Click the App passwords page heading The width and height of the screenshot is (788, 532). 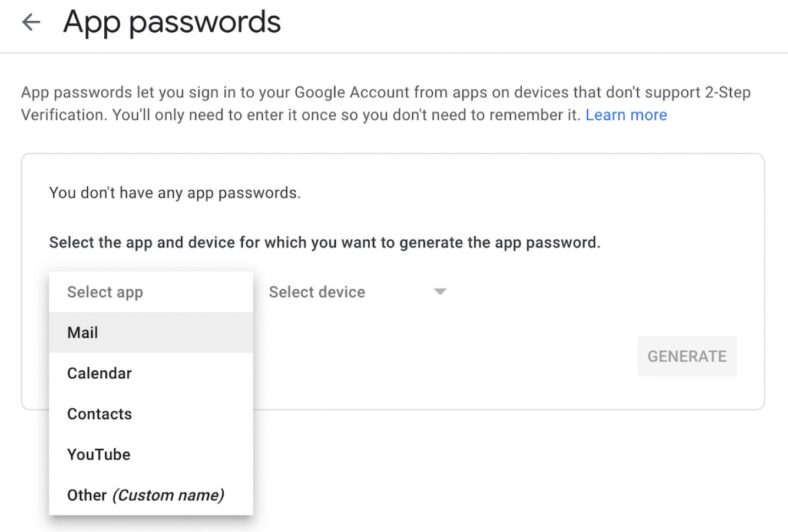[172, 22]
